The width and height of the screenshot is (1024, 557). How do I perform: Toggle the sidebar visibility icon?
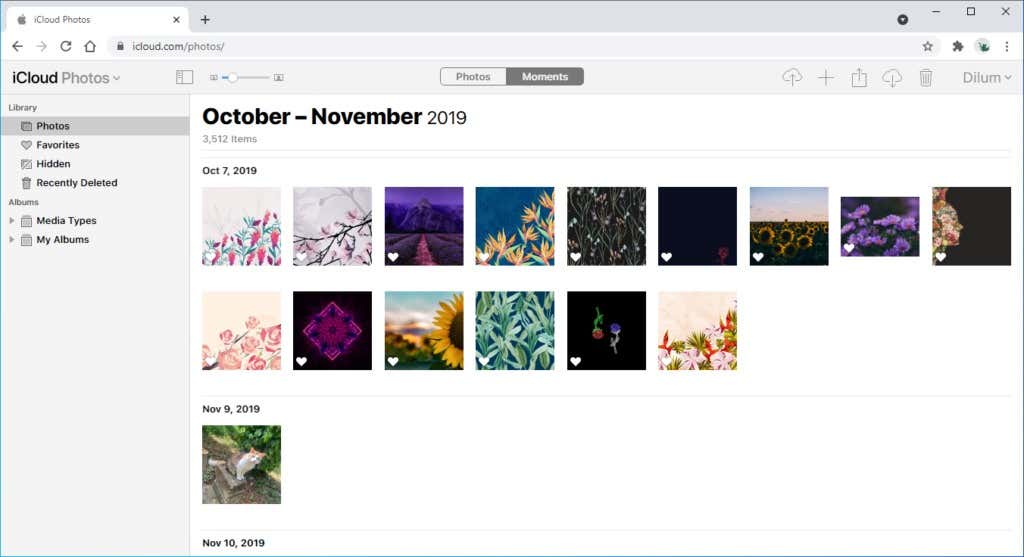pos(184,77)
